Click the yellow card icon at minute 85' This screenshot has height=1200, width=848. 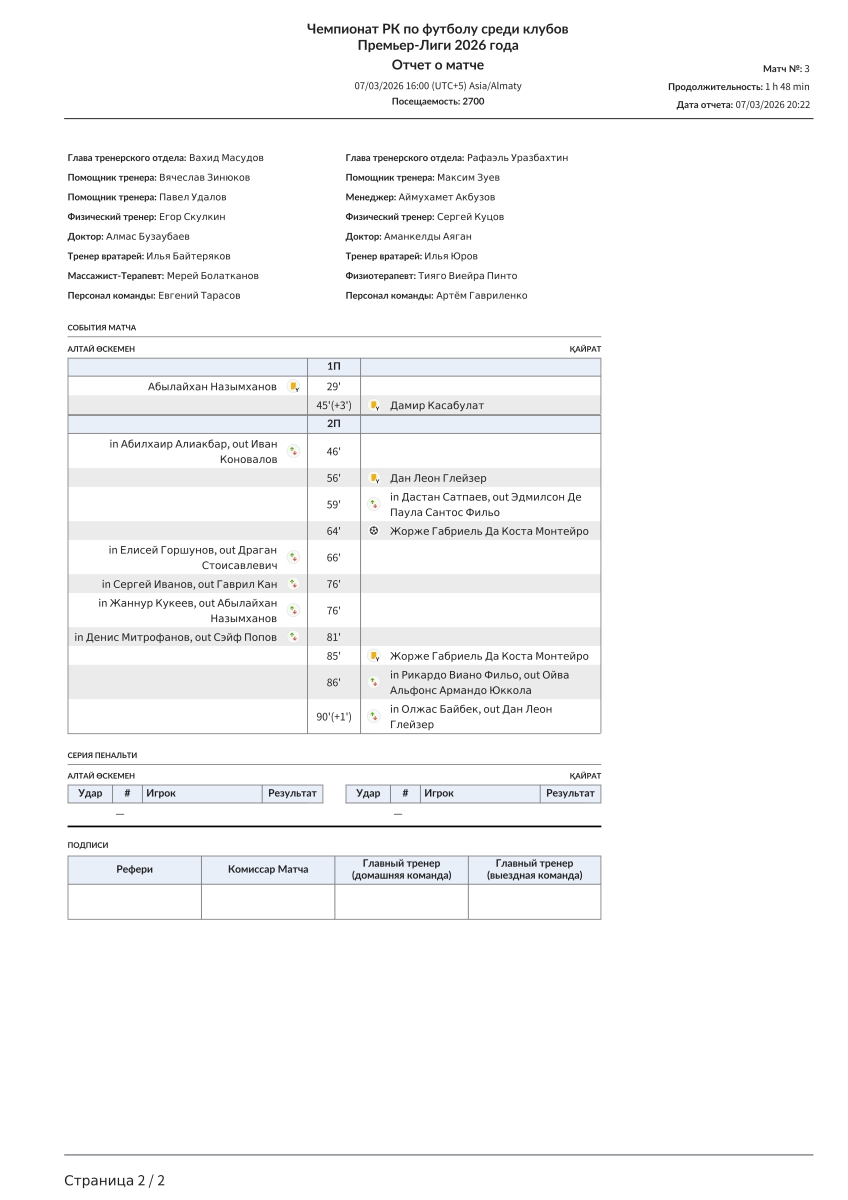pyautogui.click(x=374, y=656)
